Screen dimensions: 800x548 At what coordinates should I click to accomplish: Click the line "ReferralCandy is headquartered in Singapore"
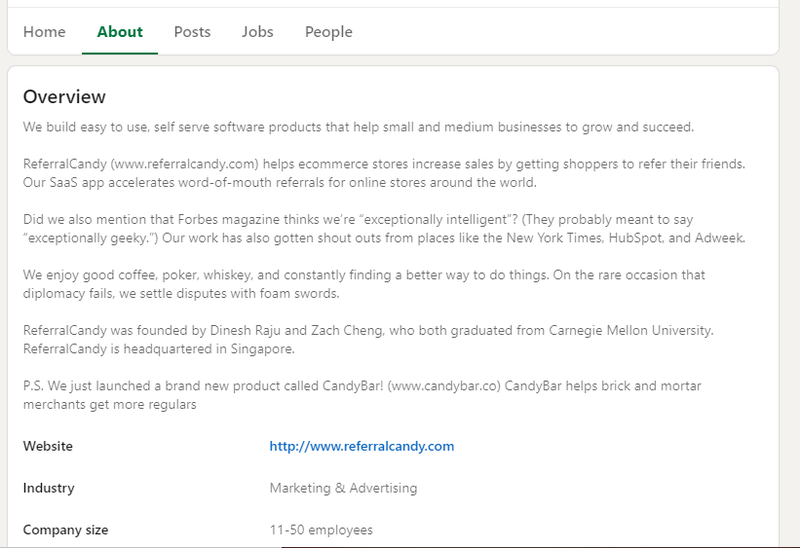[x=159, y=349]
